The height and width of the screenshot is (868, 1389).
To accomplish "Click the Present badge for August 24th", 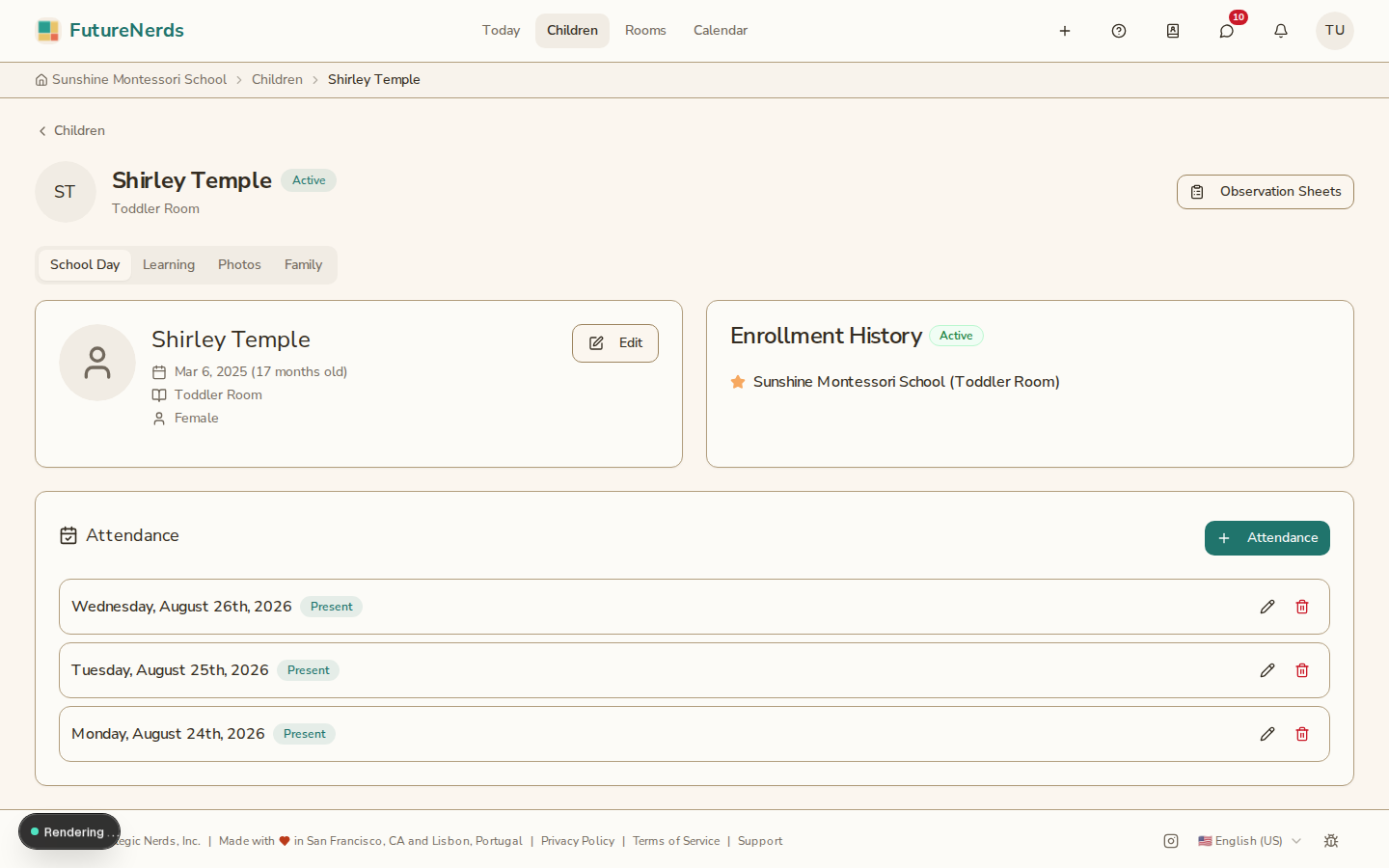I will tap(304, 734).
